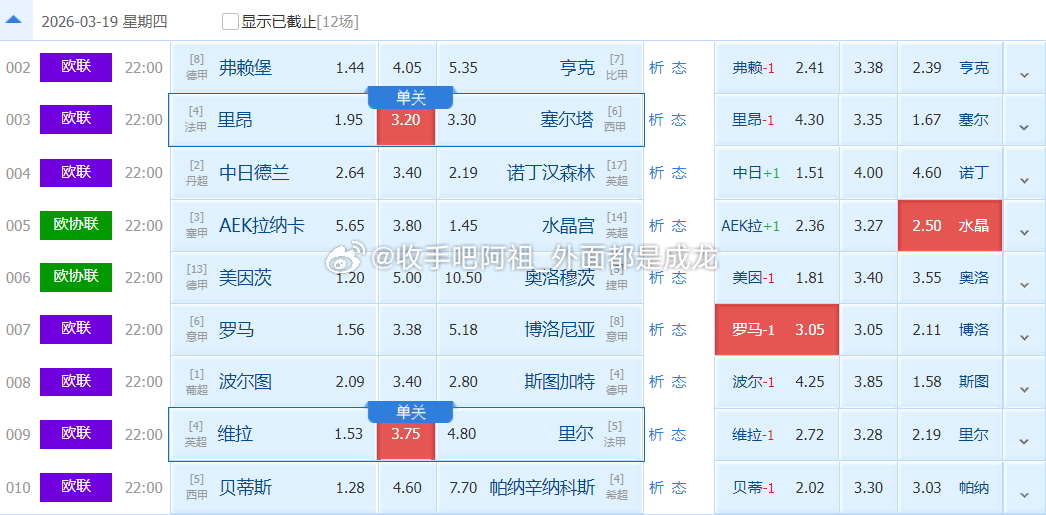This screenshot has width=1046, height=515.
Task: Open 析 analysis for 贝蒂斯 match
Action: tap(656, 488)
